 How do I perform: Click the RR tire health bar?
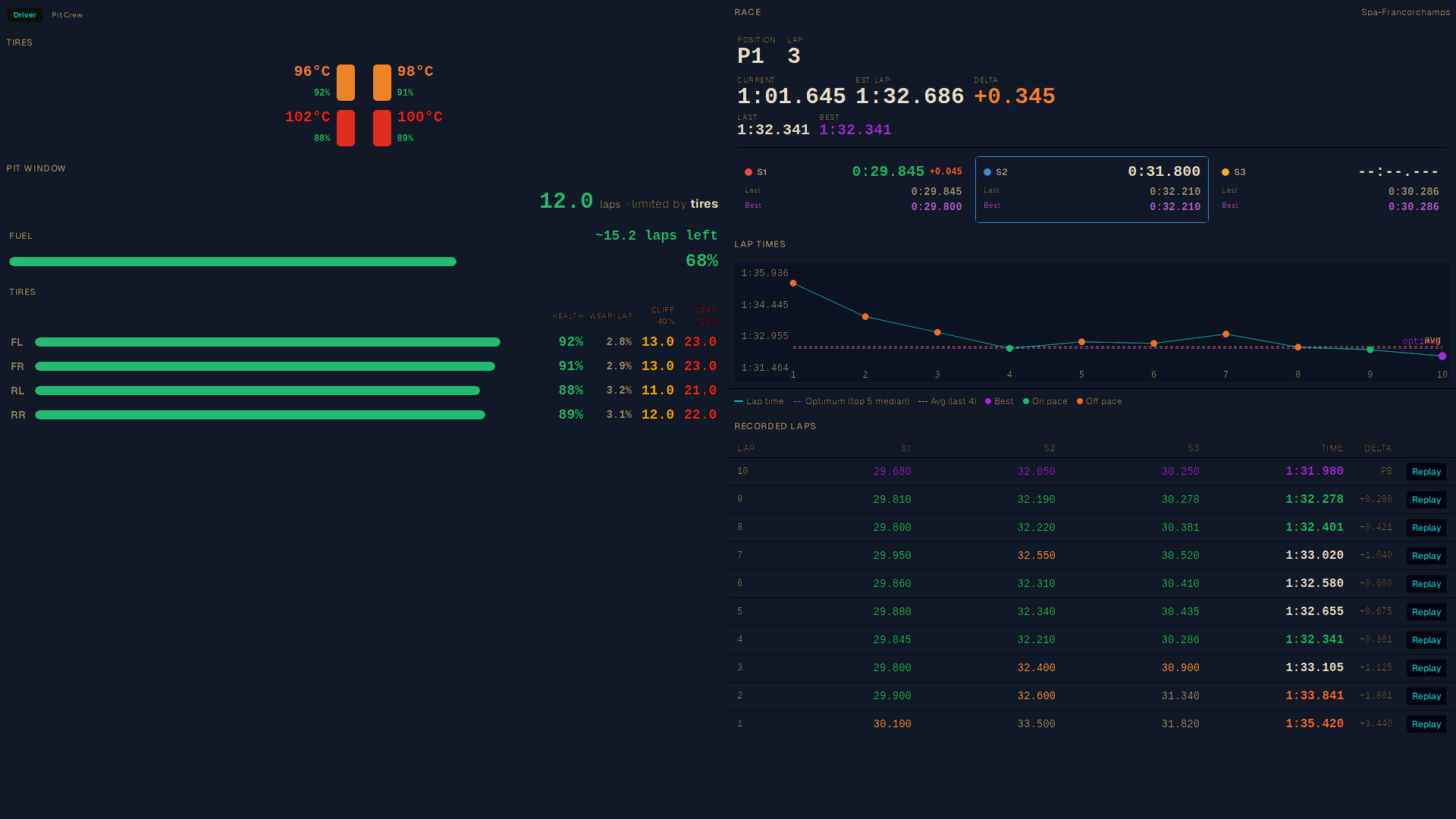tap(260, 415)
